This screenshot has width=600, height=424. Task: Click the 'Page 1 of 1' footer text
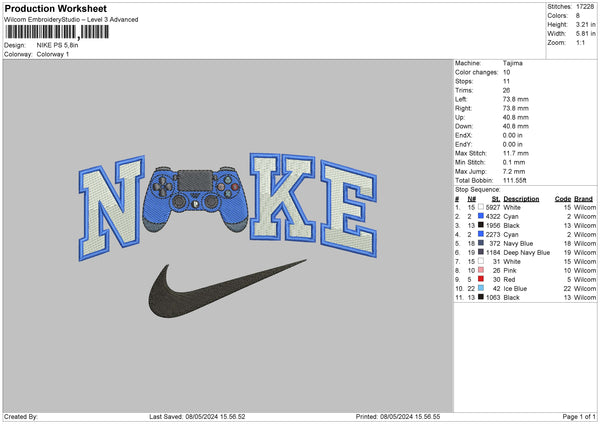[x=579, y=417]
